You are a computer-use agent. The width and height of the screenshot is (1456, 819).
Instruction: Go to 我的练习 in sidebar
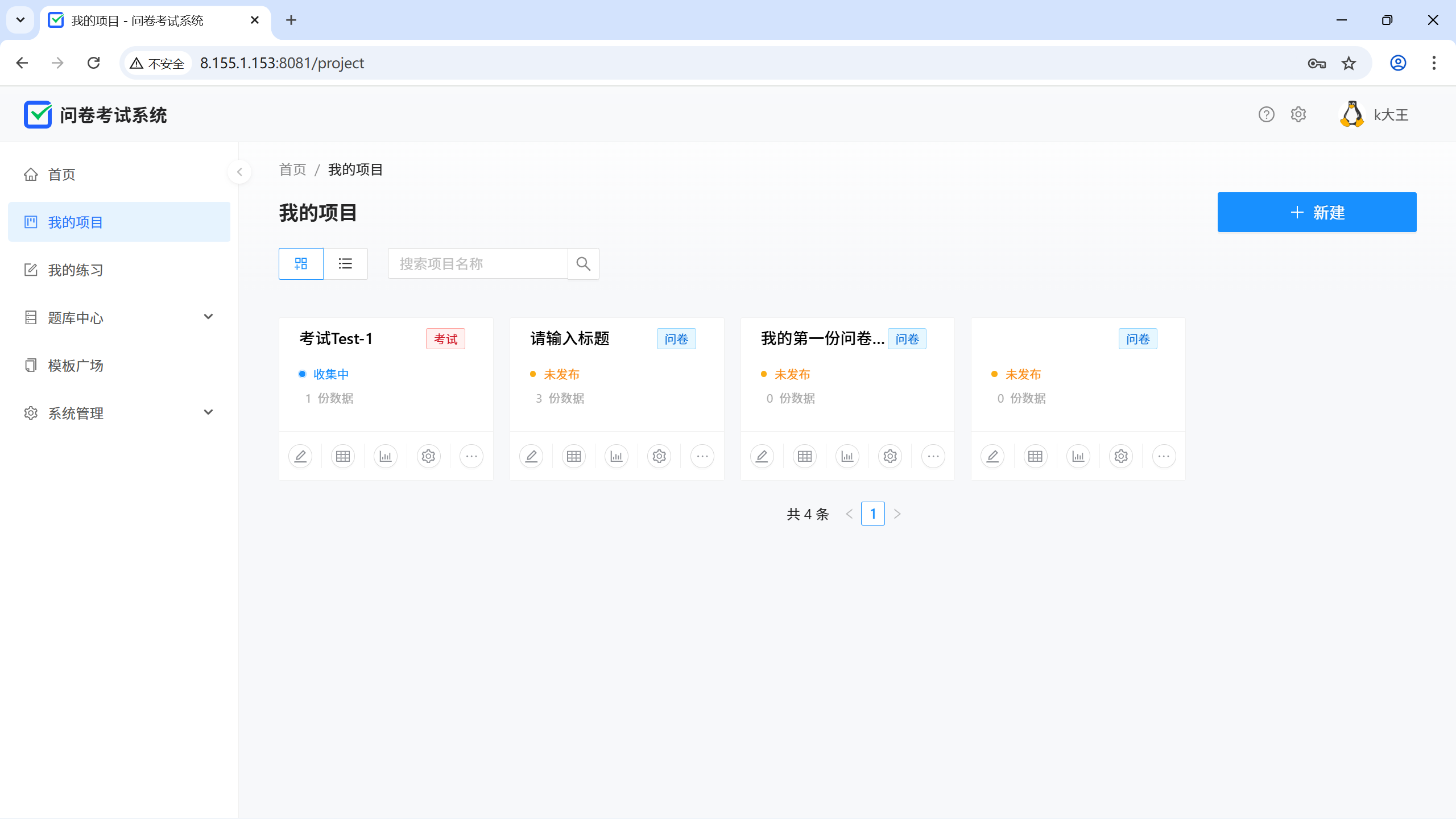point(76,270)
